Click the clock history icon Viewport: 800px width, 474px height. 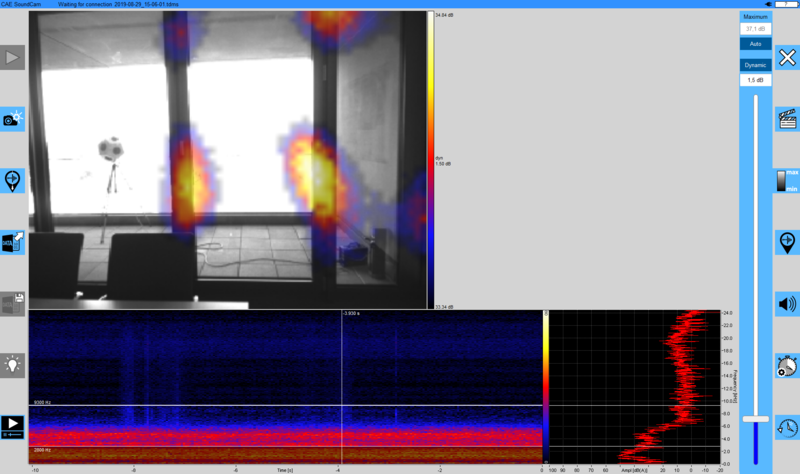click(787, 426)
